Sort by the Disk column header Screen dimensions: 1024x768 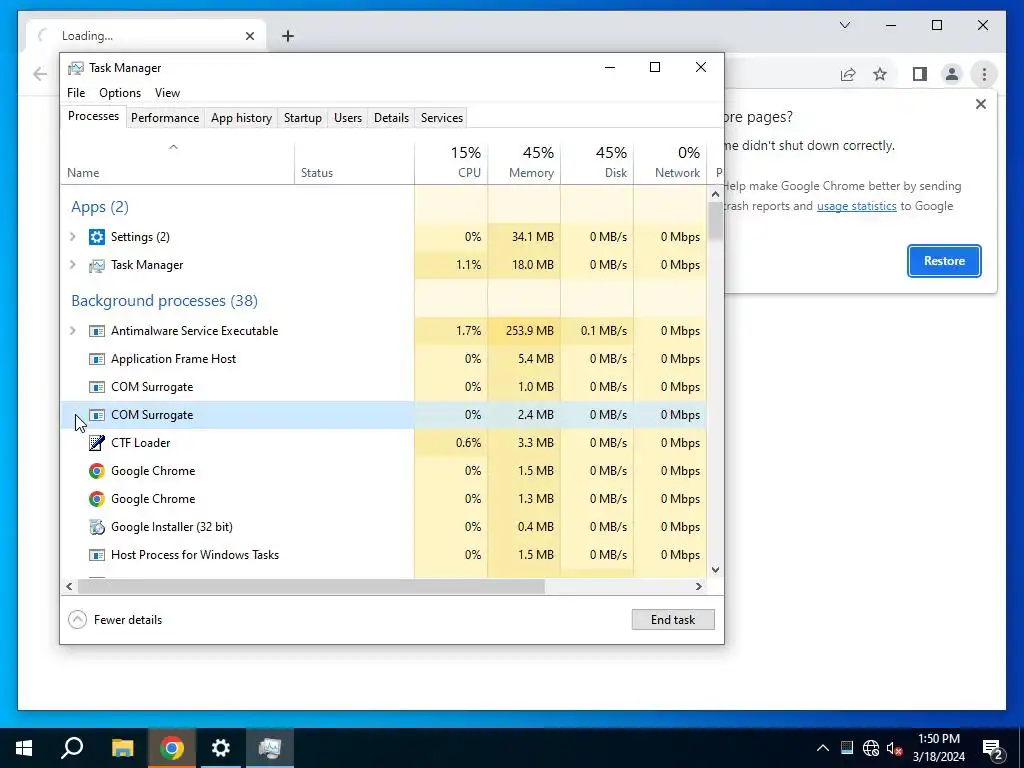tap(597, 163)
